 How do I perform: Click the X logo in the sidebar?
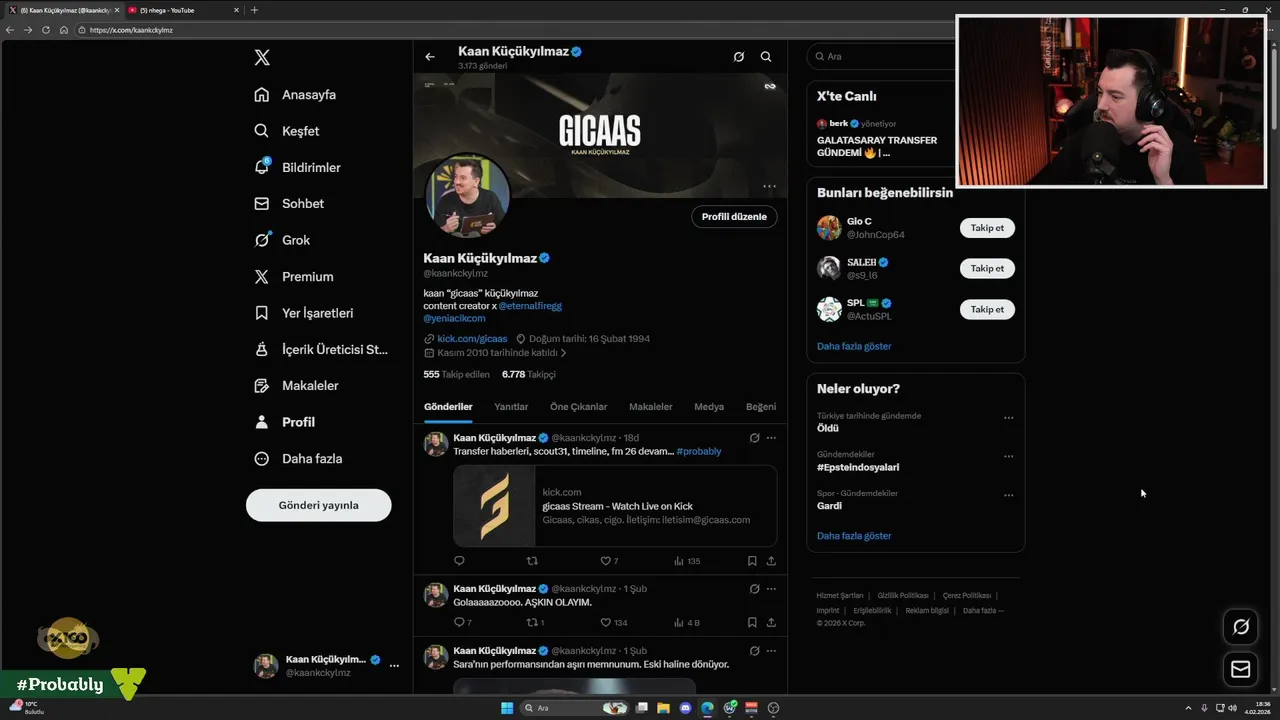[262, 57]
